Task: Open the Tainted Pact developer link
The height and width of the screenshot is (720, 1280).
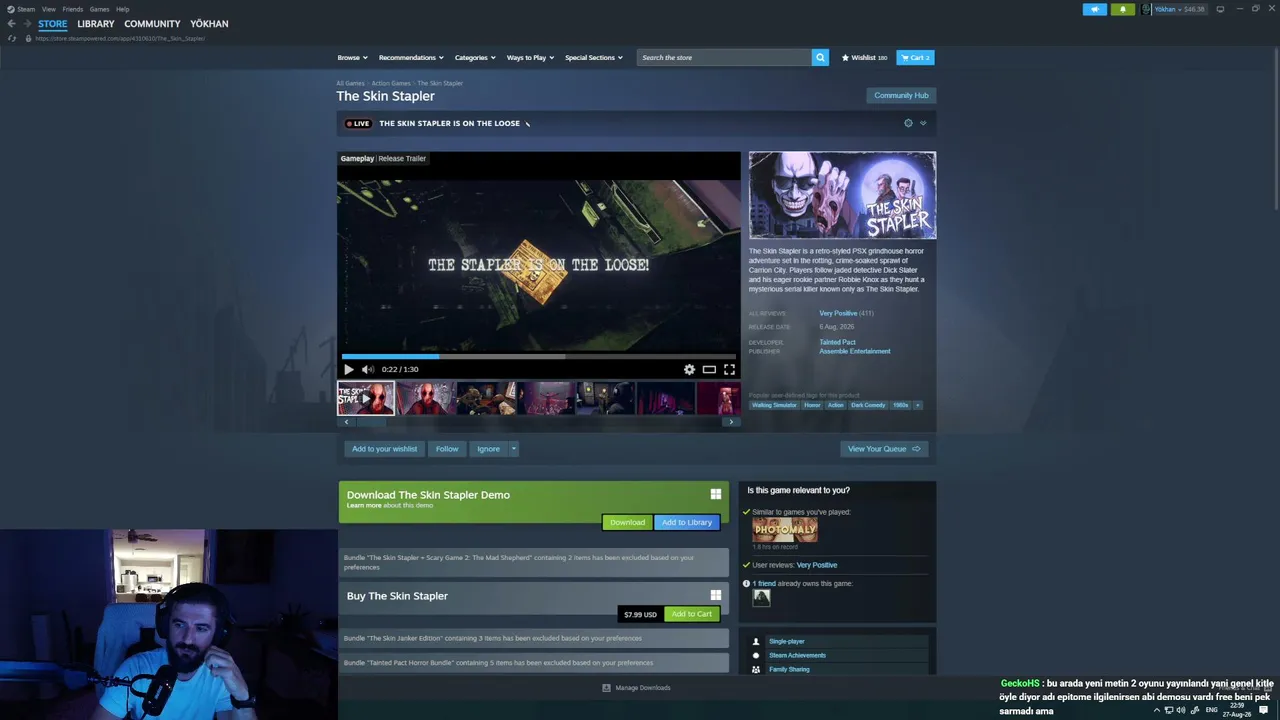Action: click(837, 342)
